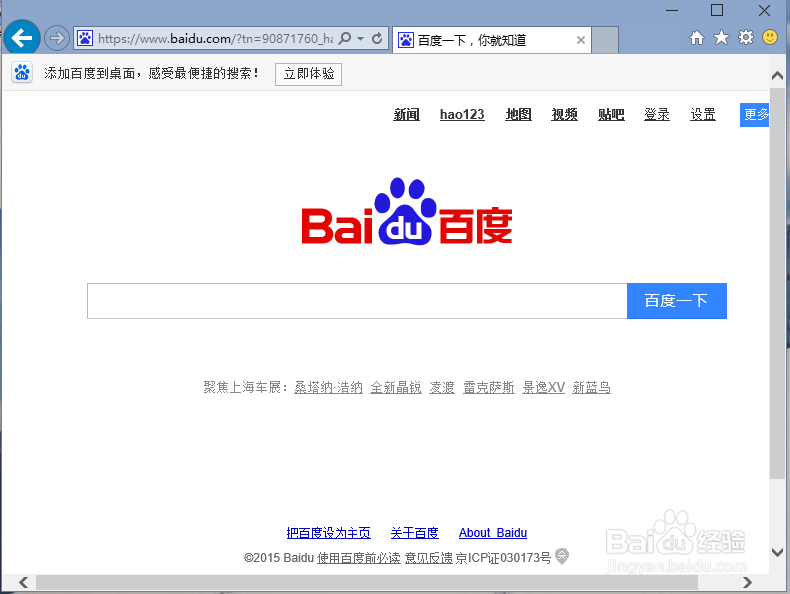Screen dimensions: 790x594
Task: Open the 新闻 link
Action: pyautogui.click(x=407, y=114)
